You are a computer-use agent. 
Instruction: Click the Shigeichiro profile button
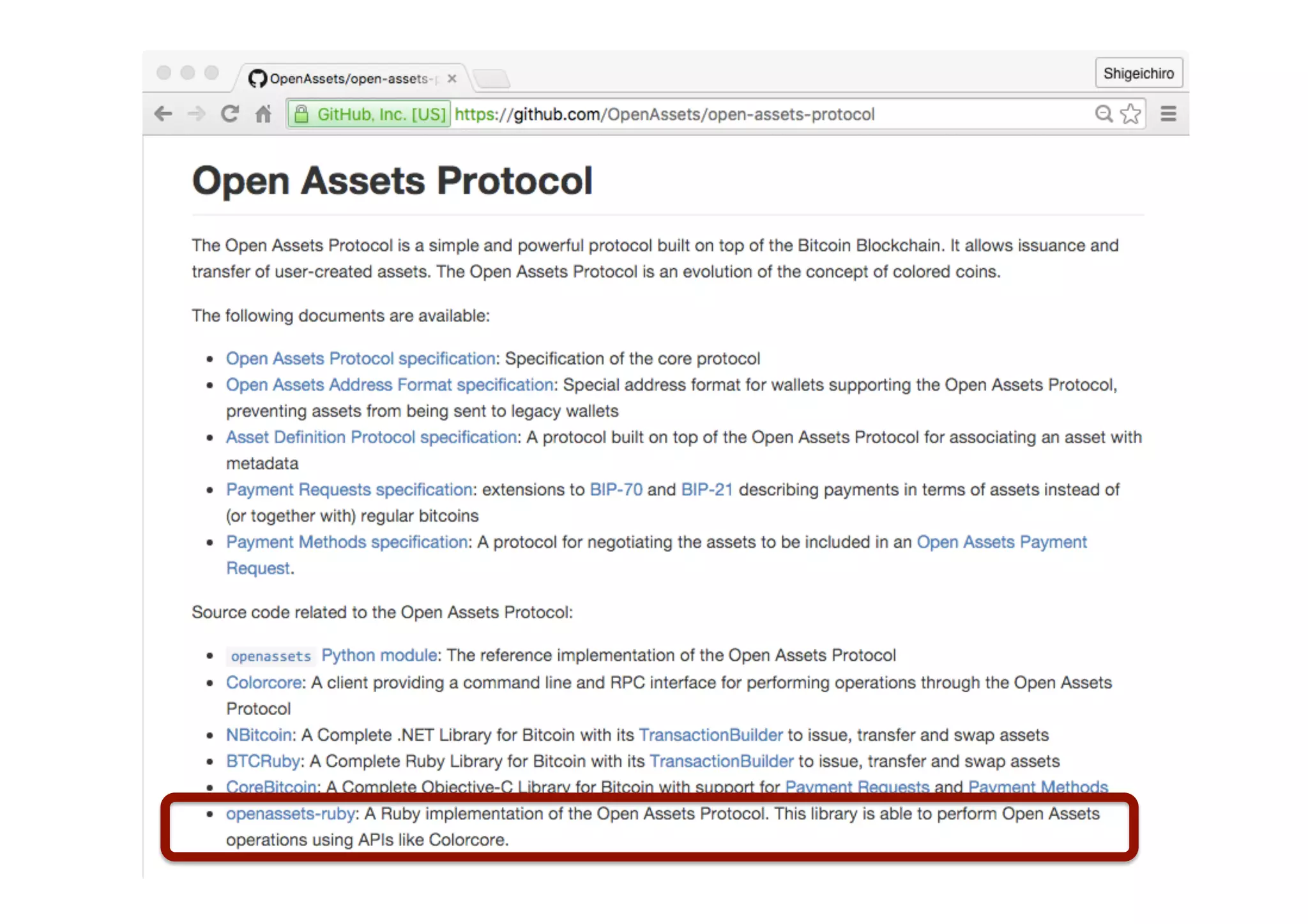[x=1138, y=73]
